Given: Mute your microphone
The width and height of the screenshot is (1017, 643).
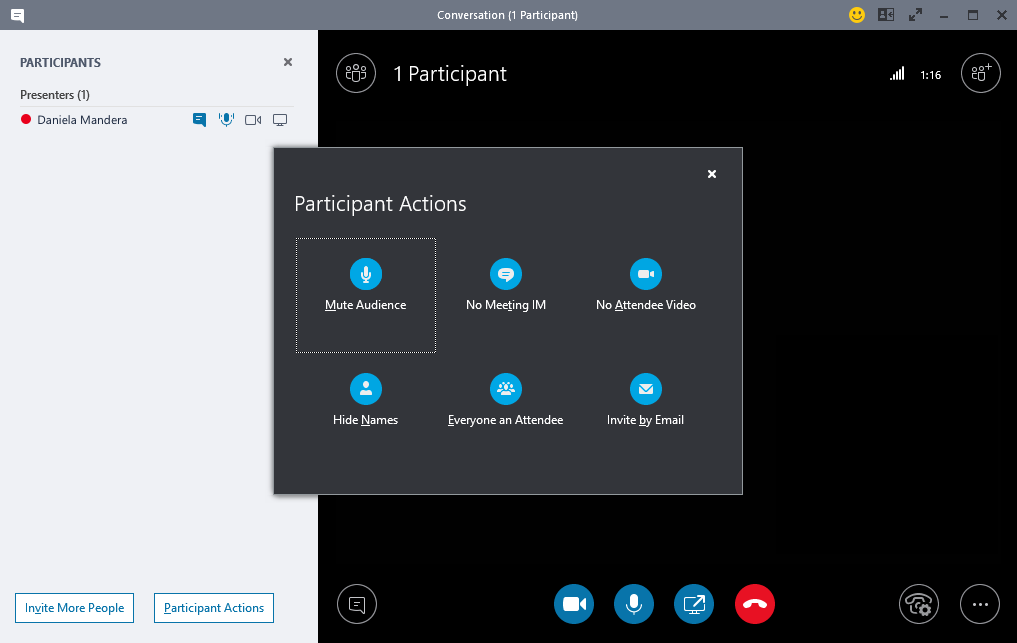Looking at the screenshot, I should click(x=633, y=604).
